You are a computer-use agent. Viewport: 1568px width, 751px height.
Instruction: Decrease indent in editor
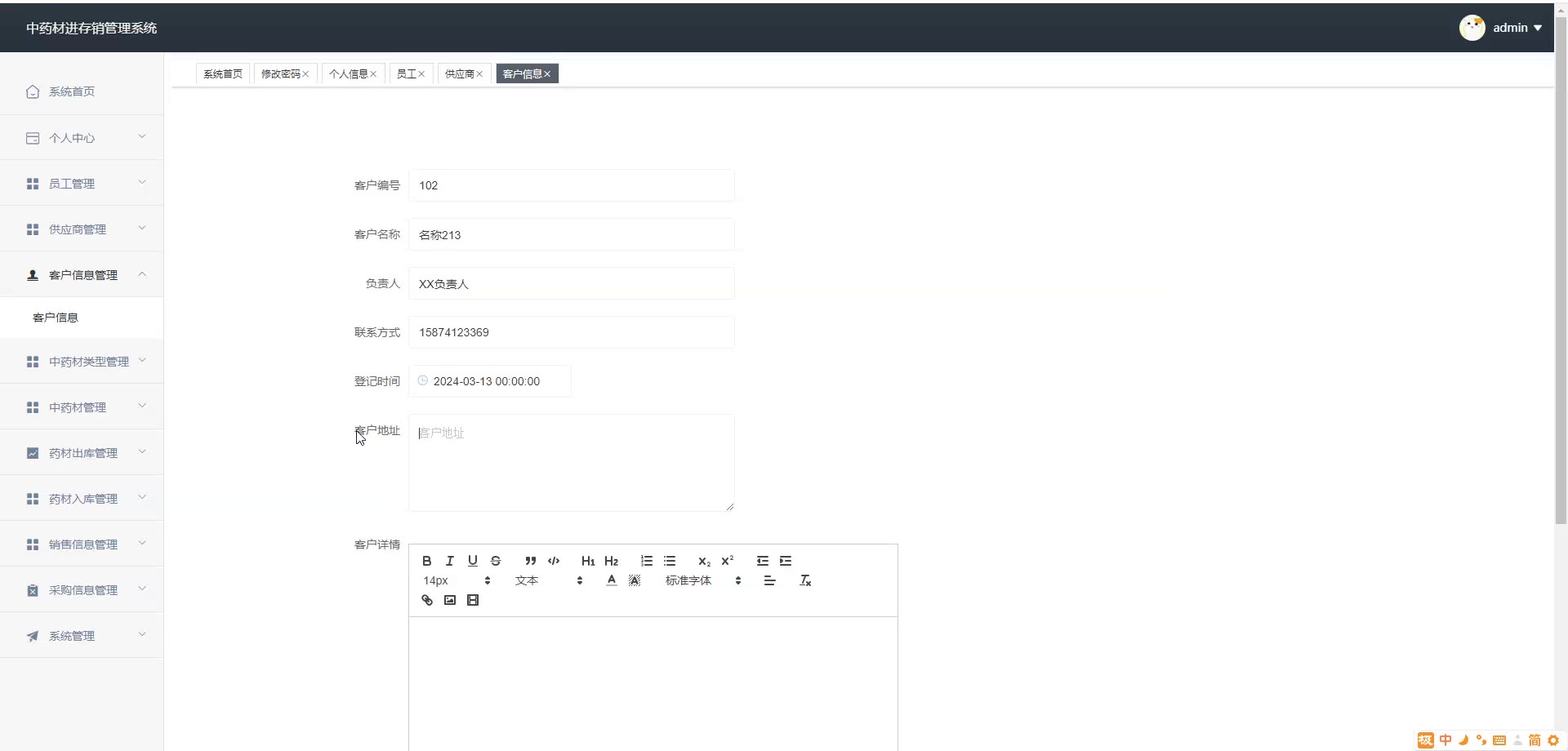[x=763, y=561]
